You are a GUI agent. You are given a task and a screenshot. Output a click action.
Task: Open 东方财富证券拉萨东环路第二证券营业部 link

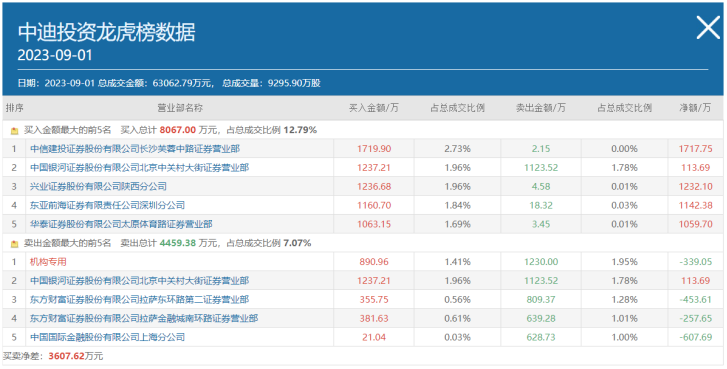(140, 299)
